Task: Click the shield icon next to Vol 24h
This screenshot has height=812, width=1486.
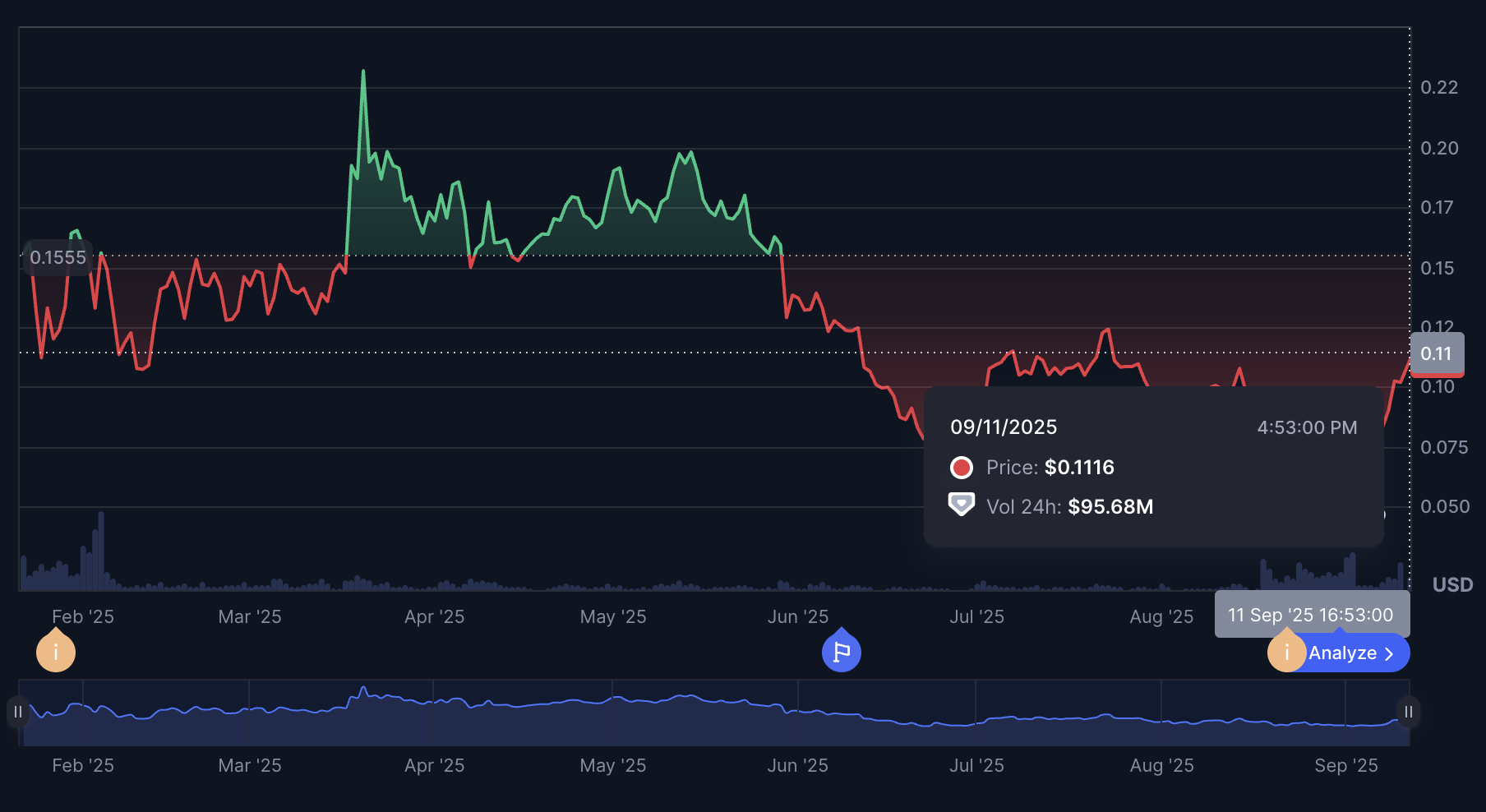Action: 962,503
